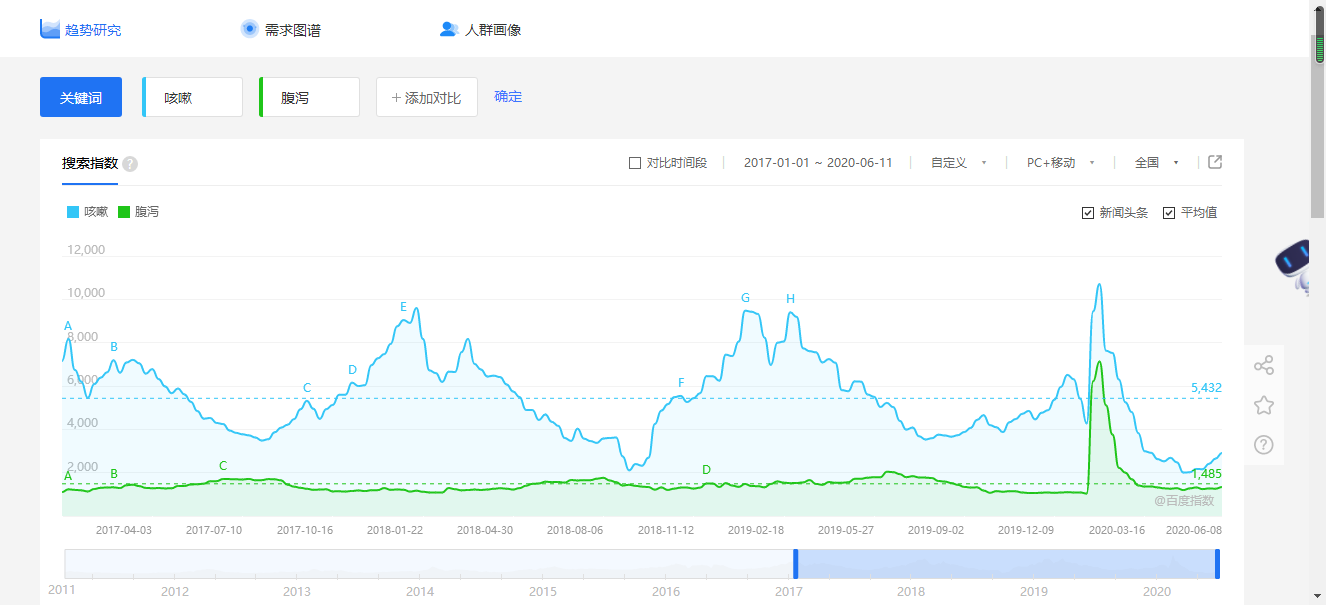This screenshot has width=1326, height=605.
Task: Toggle the 腹泻 legend swatch
Action: (x=124, y=212)
